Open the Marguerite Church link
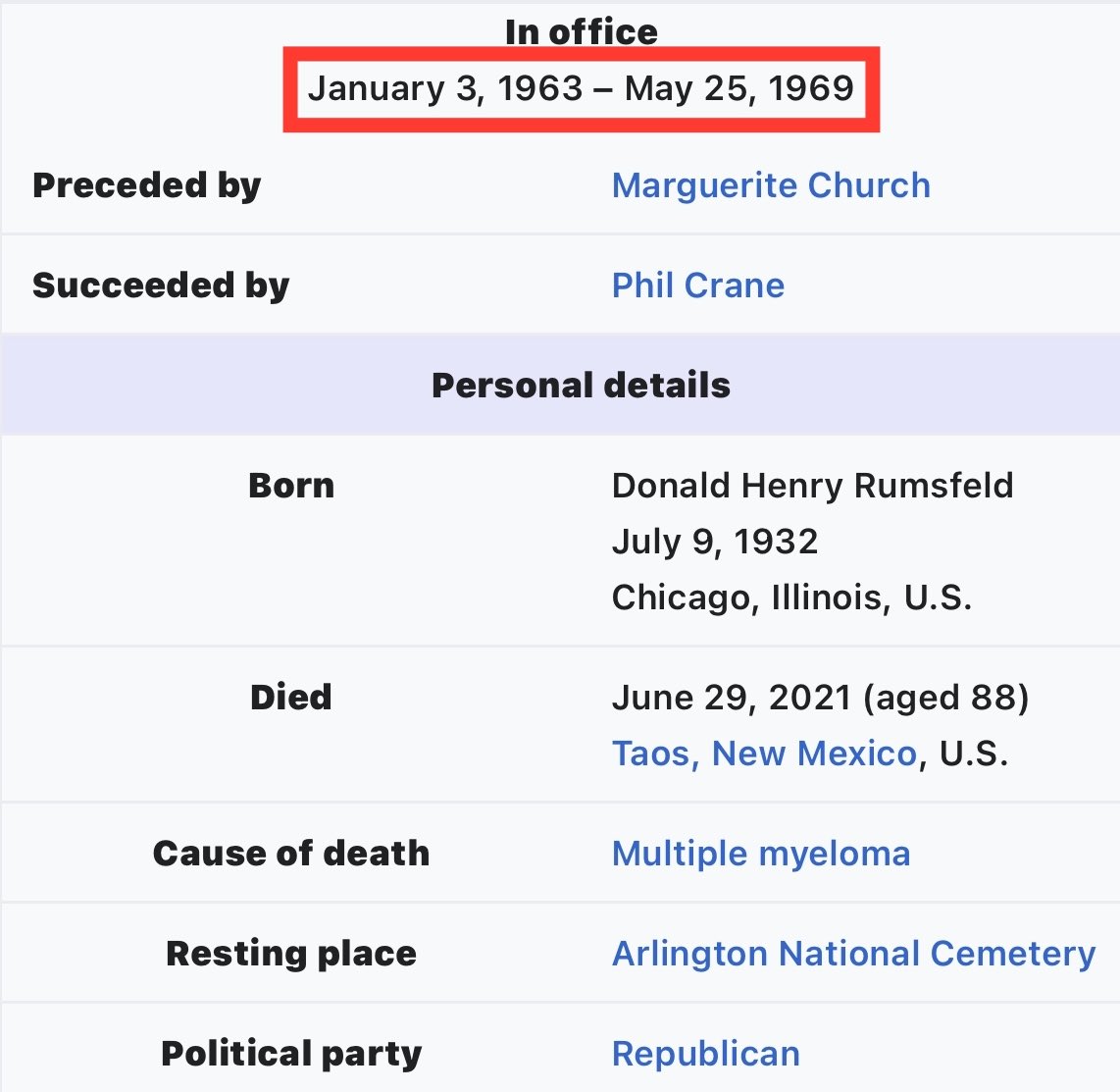The image size is (1120, 1092). 771,185
